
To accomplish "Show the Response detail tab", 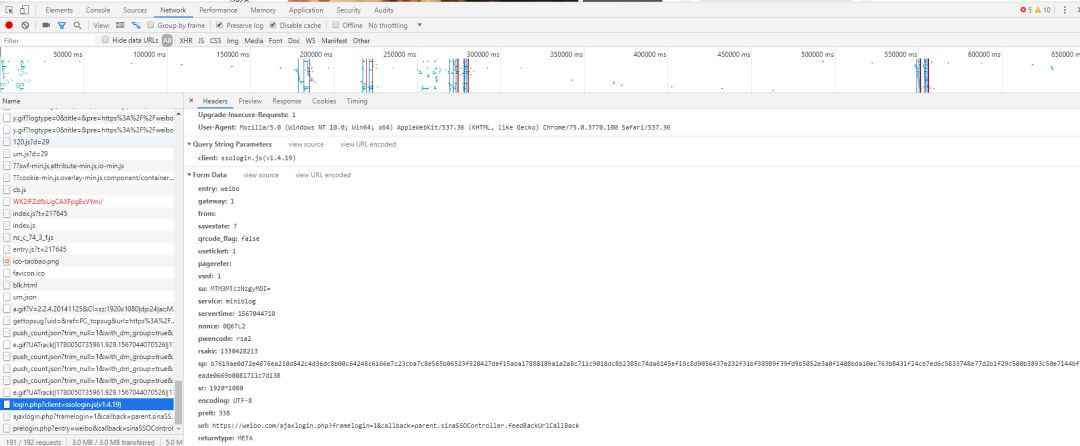I will [287, 101].
